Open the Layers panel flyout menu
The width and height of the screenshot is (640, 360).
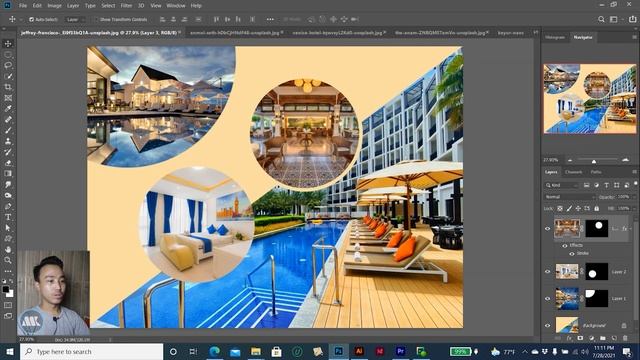[x=634, y=172]
